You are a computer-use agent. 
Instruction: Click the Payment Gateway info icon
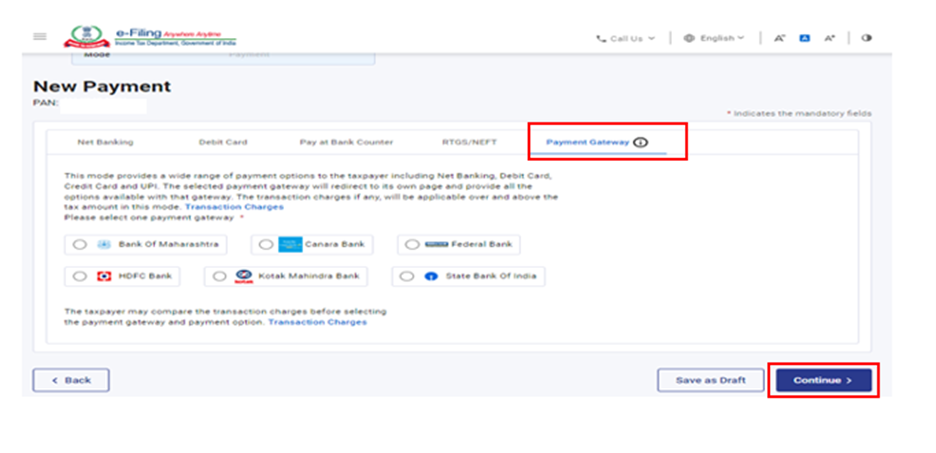point(641,142)
